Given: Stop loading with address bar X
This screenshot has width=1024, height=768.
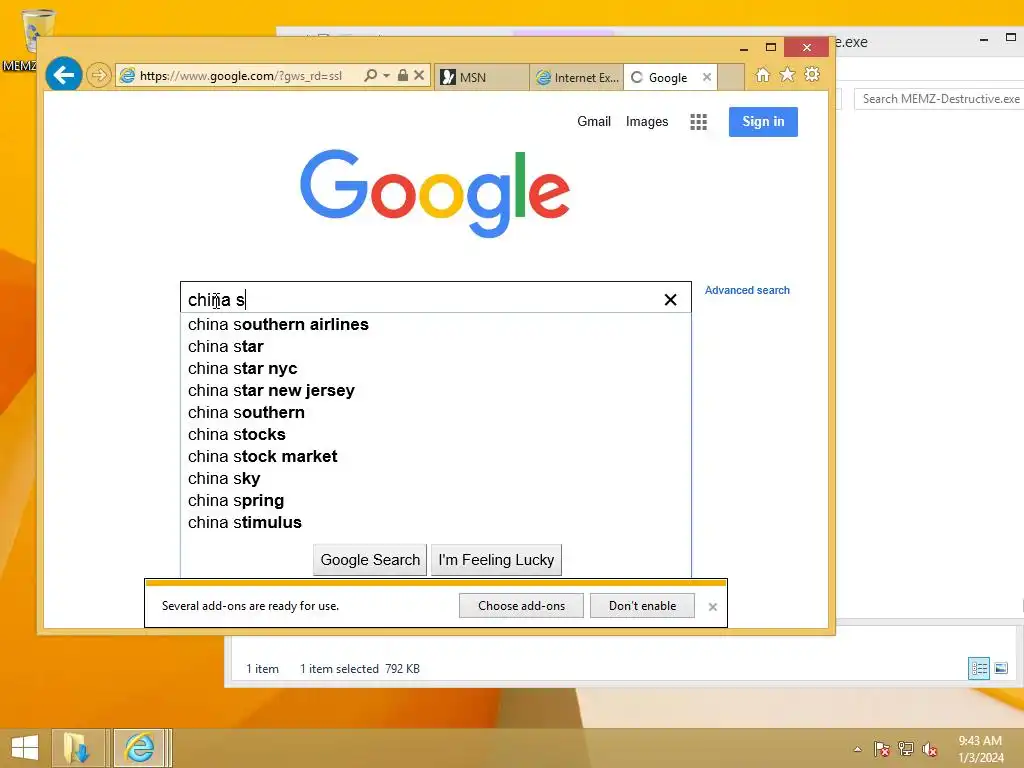Looking at the screenshot, I should pyautogui.click(x=419, y=76).
